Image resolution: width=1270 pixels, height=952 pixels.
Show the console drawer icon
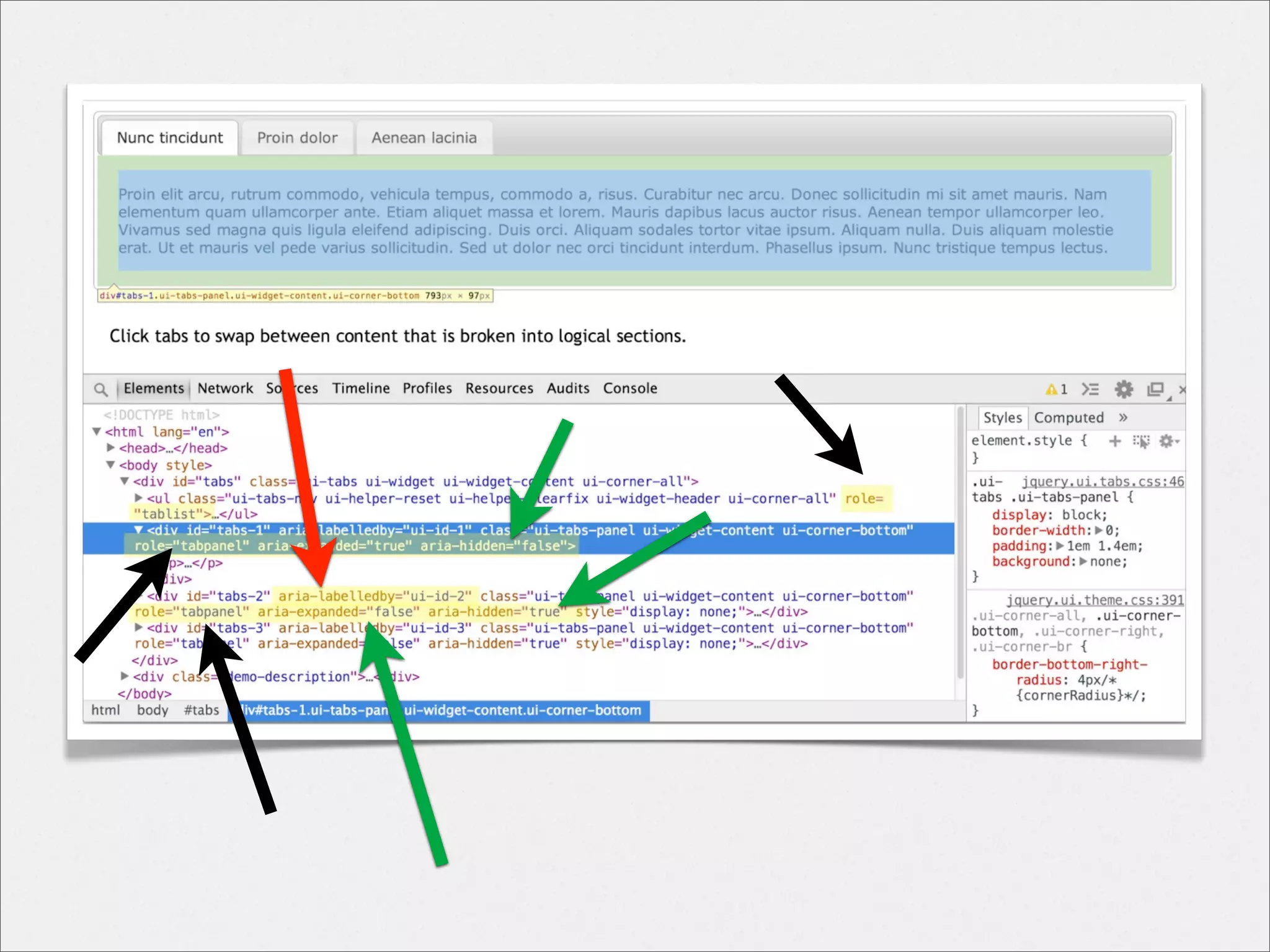[x=1090, y=389]
